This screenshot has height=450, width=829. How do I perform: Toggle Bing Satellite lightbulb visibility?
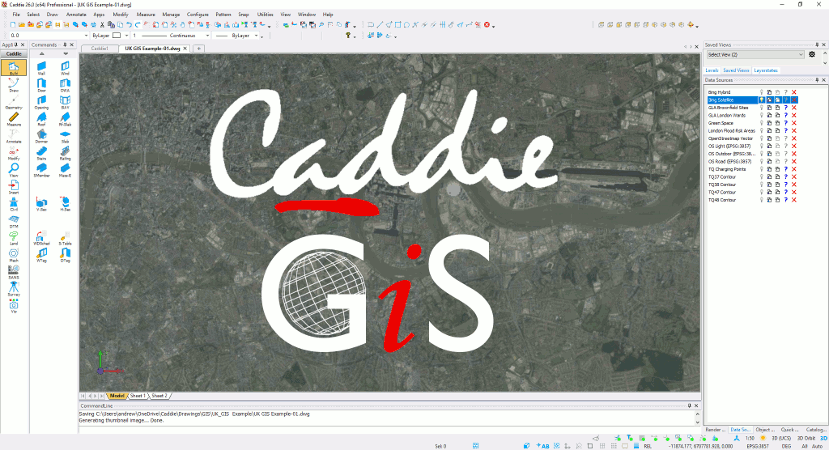(761, 100)
